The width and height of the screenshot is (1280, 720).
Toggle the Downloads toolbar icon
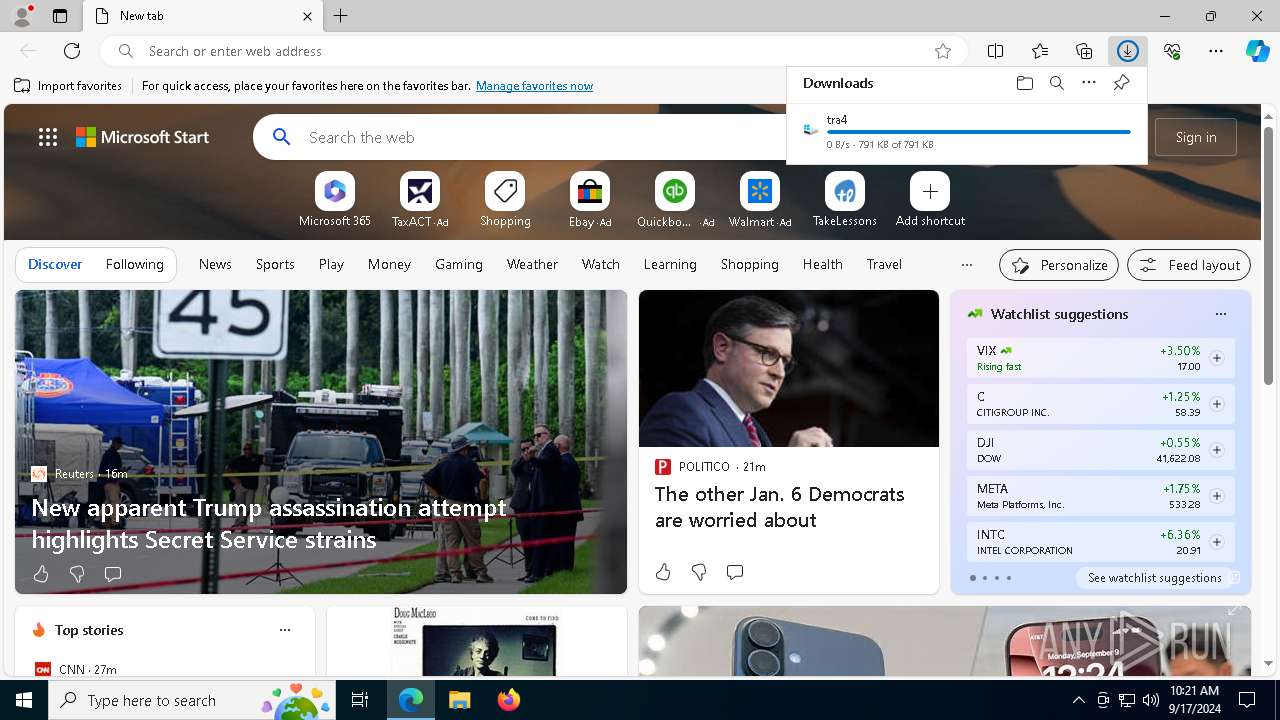point(1128,51)
